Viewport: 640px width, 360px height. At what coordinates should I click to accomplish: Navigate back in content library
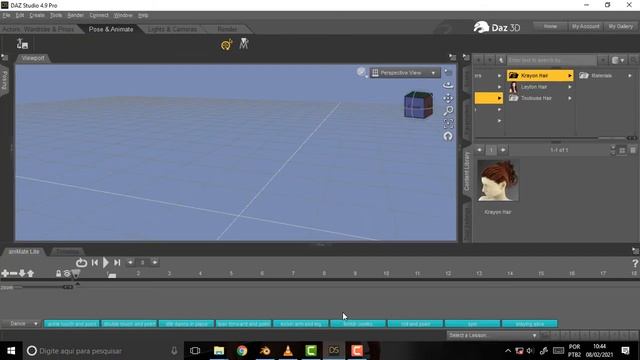478,60
